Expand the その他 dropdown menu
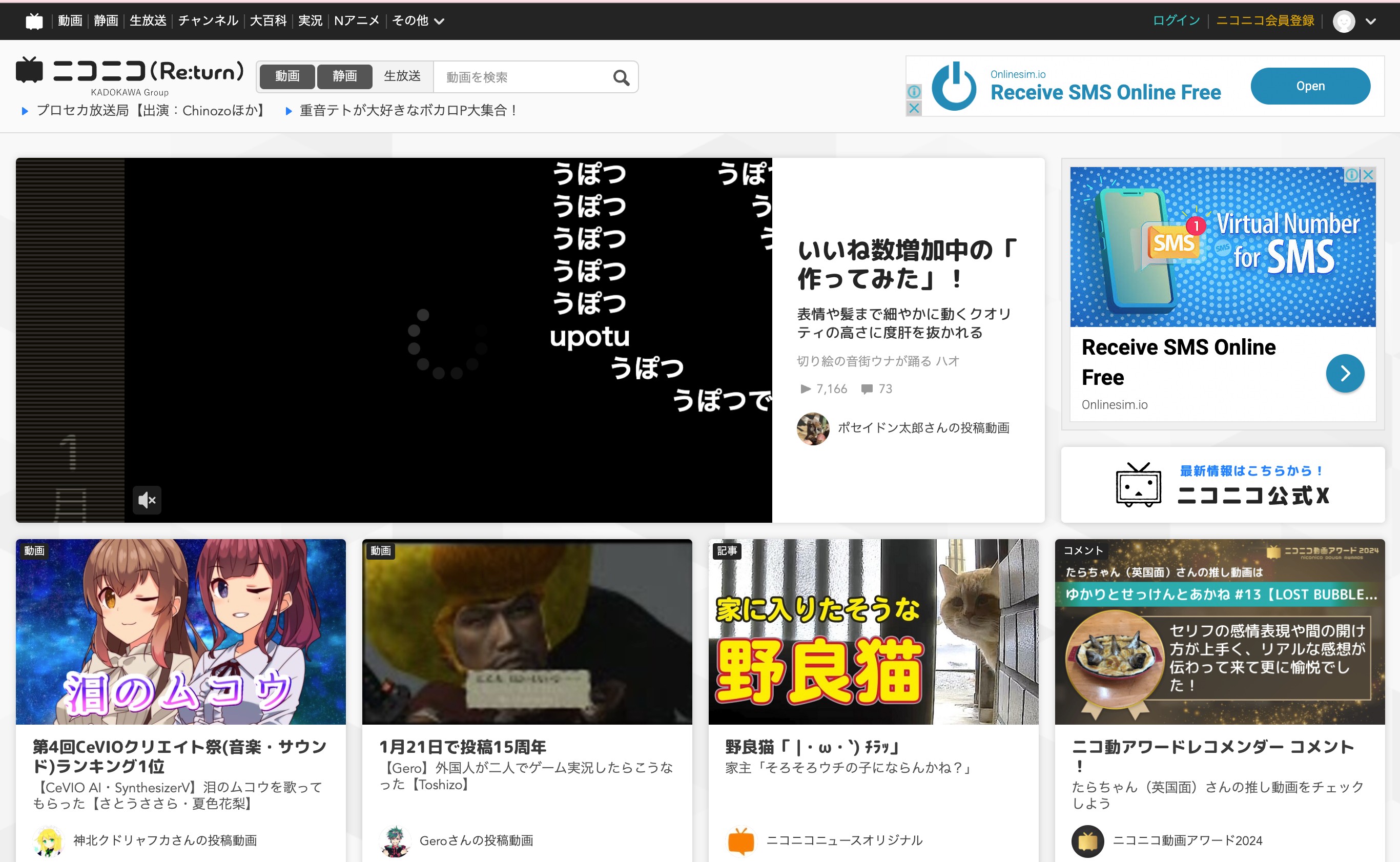This screenshot has height=862, width=1400. [x=418, y=21]
